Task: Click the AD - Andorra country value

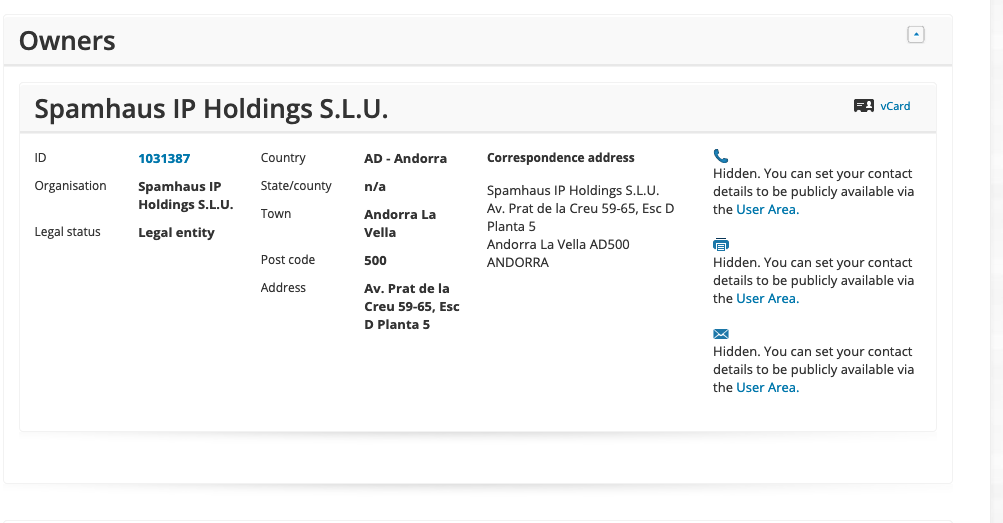Action: point(406,159)
